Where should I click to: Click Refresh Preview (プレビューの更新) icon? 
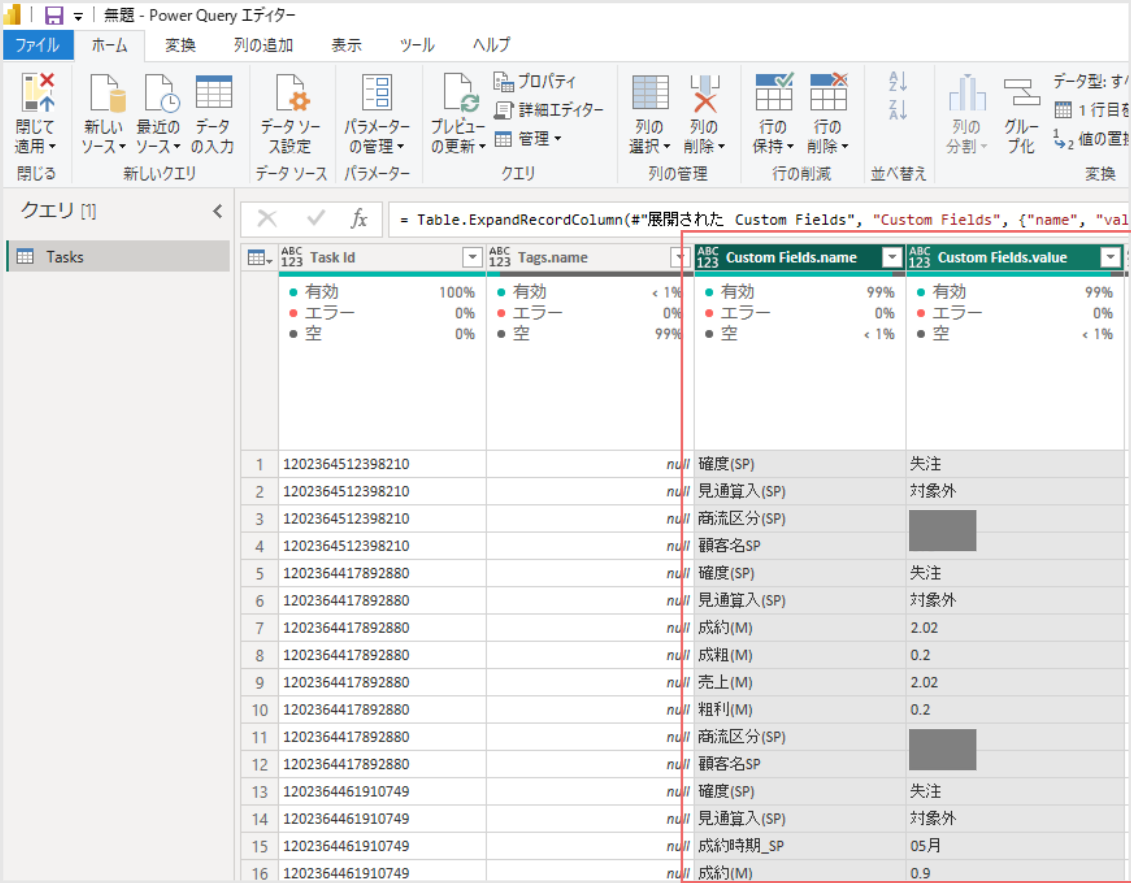click(459, 94)
